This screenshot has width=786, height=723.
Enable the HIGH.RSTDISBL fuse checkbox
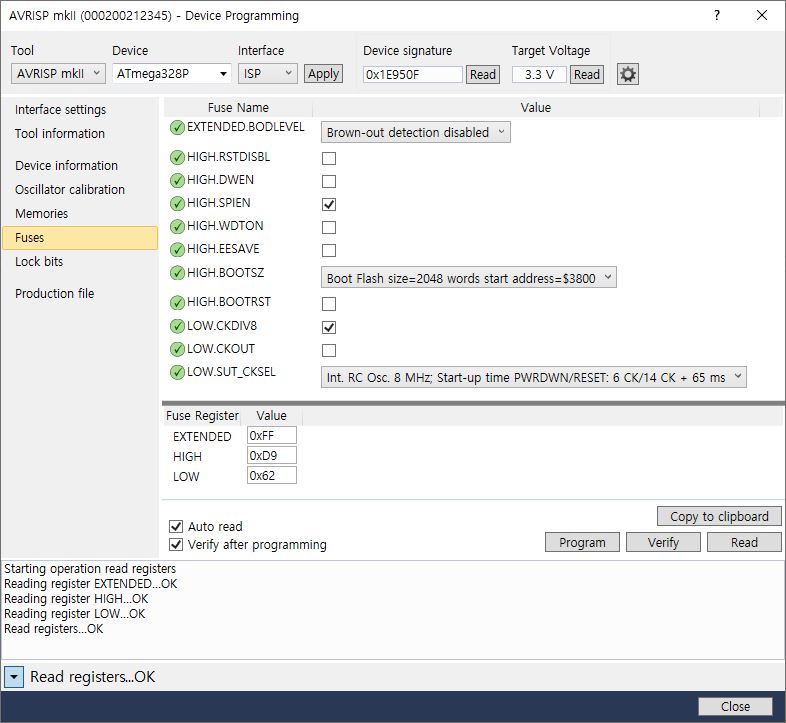[329, 158]
